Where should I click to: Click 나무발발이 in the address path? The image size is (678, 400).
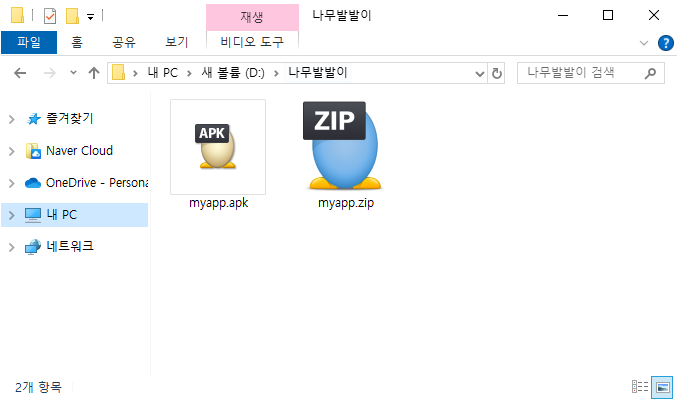[x=318, y=73]
